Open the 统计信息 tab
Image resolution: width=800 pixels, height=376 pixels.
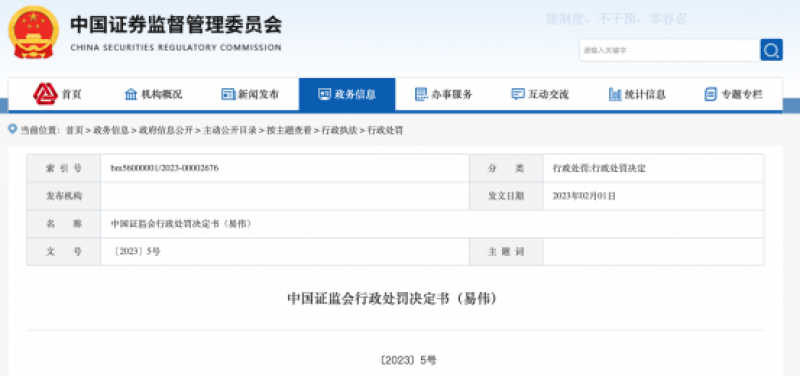(637, 94)
